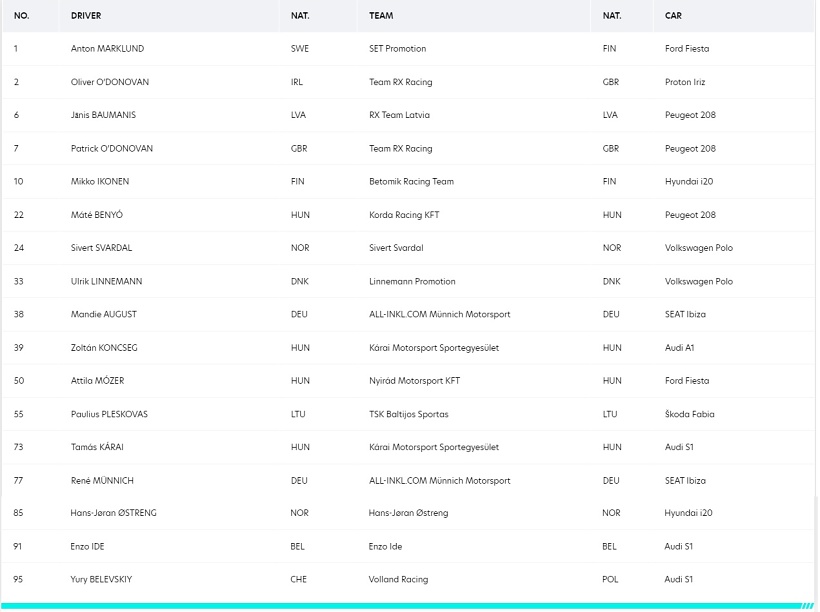This screenshot has width=820, height=612.
Task: Click team name Korda Racing KFT
Action: click(404, 215)
